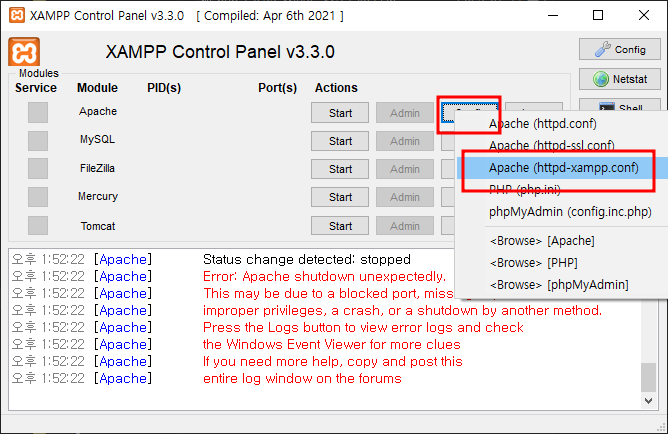Click the Apache Admin button
Screen dimensions: 668x434
pyautogui.click(x=405, y=113)
